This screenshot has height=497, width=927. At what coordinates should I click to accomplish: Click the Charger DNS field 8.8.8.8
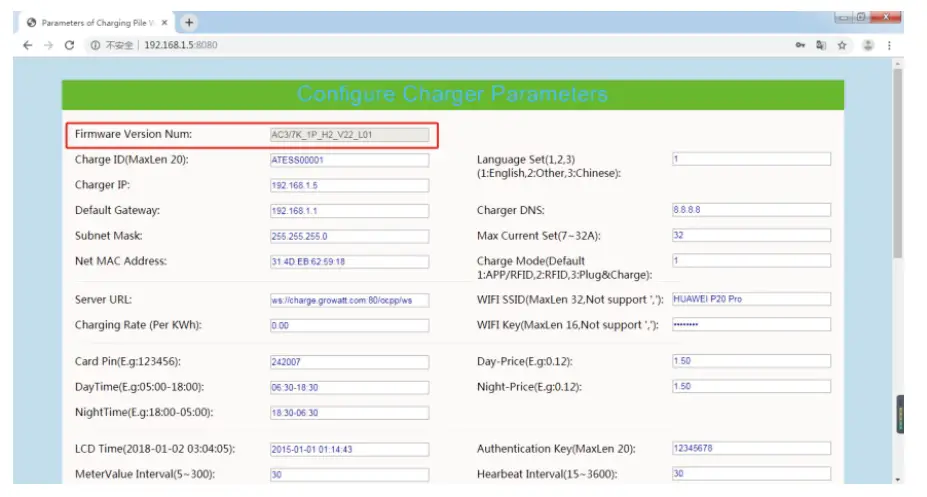point(751,210)
